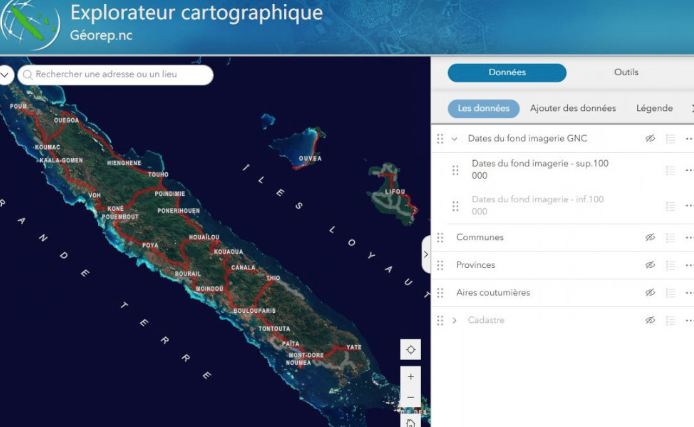Grab the drag handle of Communes layer
The height and width of the screenshot is (427, 694).
click(x=440, y=237)
